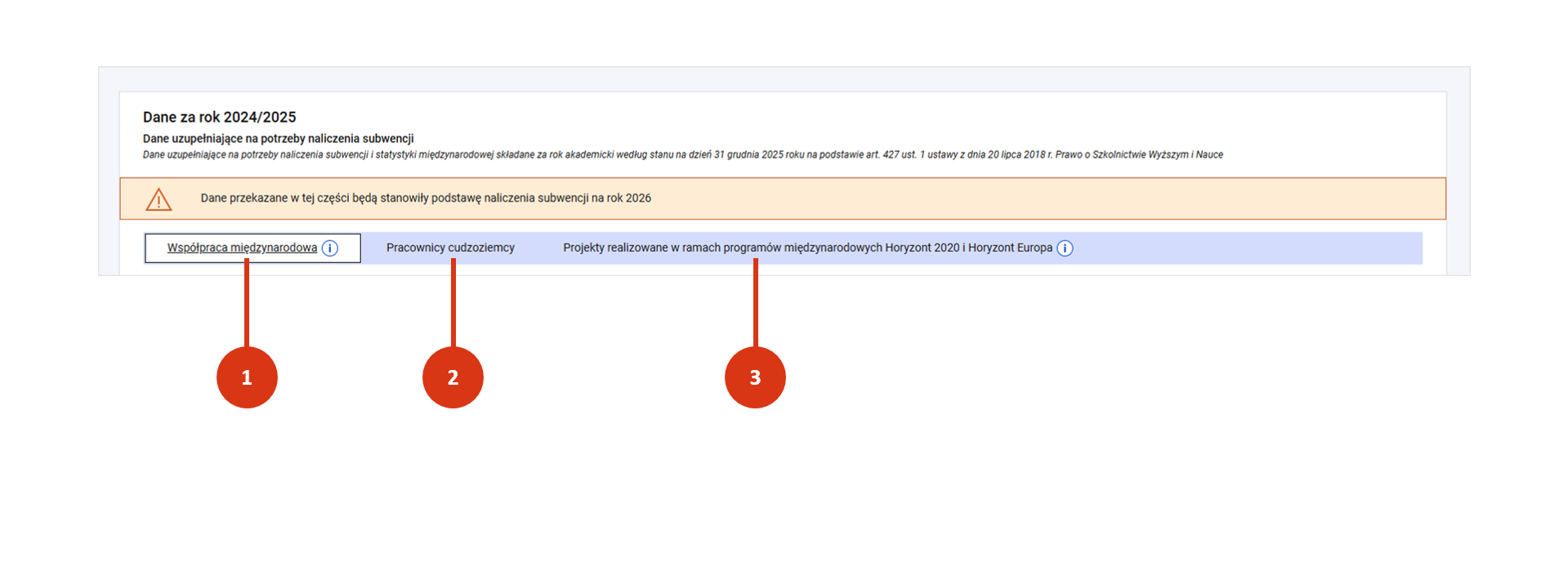
Task: Click the italic legal description mentioning art. 427
Action: (682, 154)
